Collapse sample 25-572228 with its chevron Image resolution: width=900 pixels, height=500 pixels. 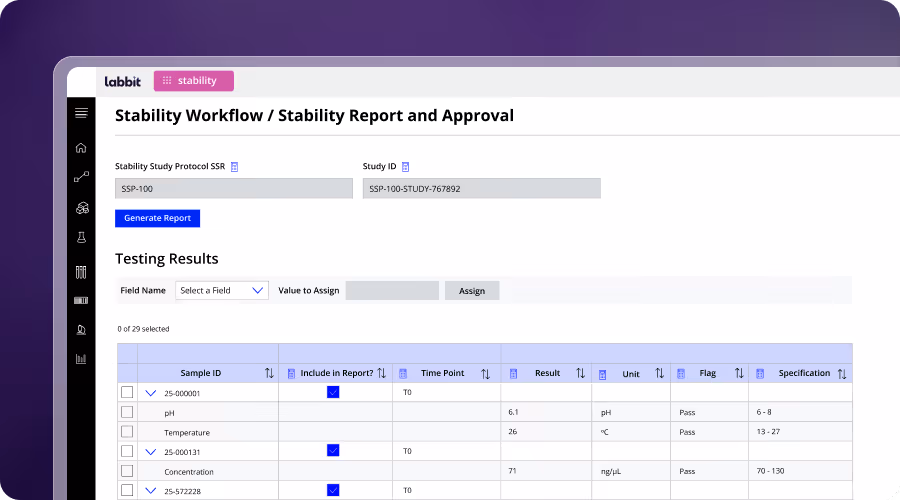150,491
